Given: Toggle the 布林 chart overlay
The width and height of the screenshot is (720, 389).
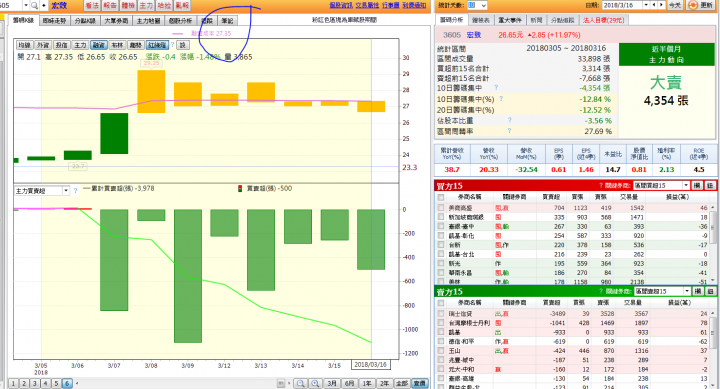Looking at the screenshot, I should pyautogui.click(x=117, y=45).
